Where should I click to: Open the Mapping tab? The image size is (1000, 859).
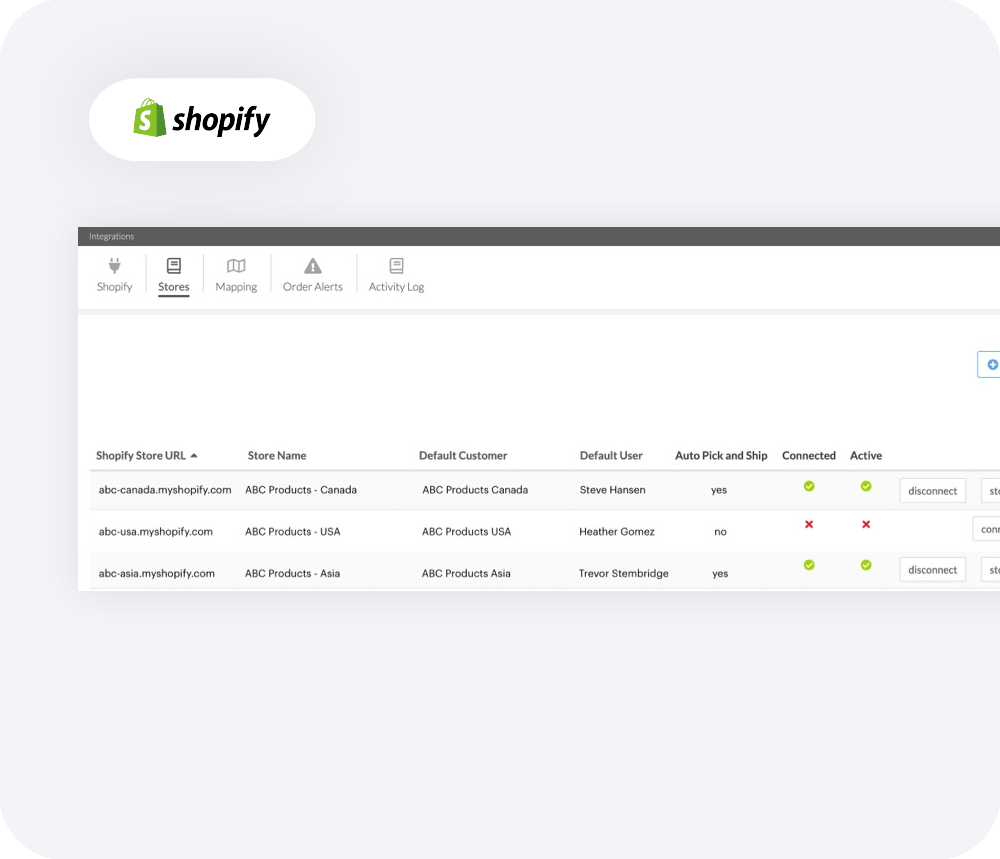tap(236, 275)
